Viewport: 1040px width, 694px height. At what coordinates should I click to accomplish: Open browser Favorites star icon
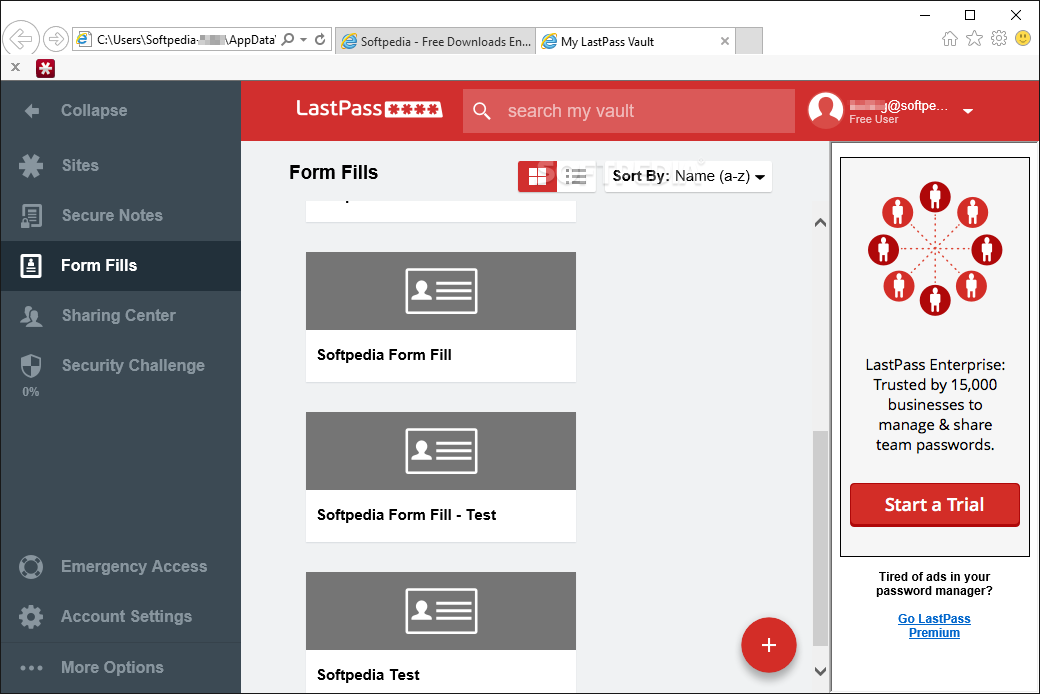pos(974,38)
